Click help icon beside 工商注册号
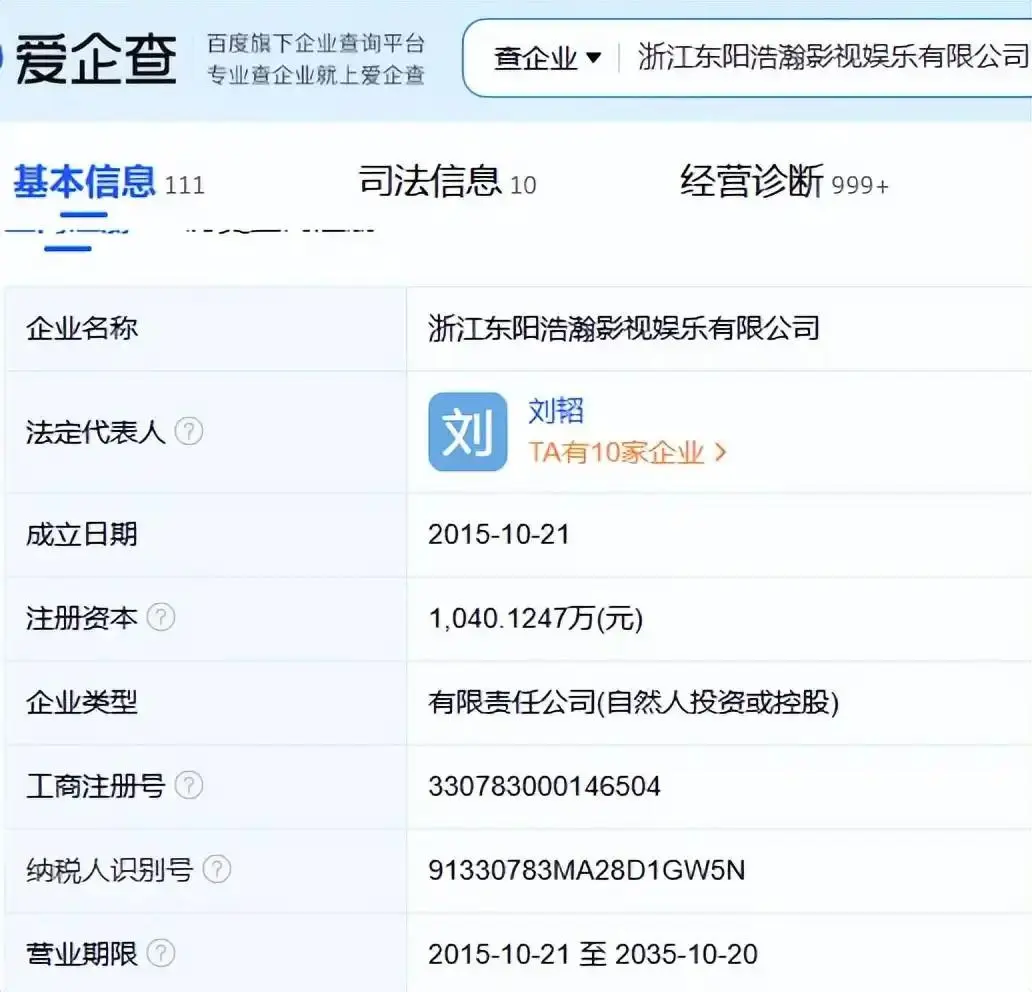This screenshot has height=992, width=1032. click(x=189, y=786)
